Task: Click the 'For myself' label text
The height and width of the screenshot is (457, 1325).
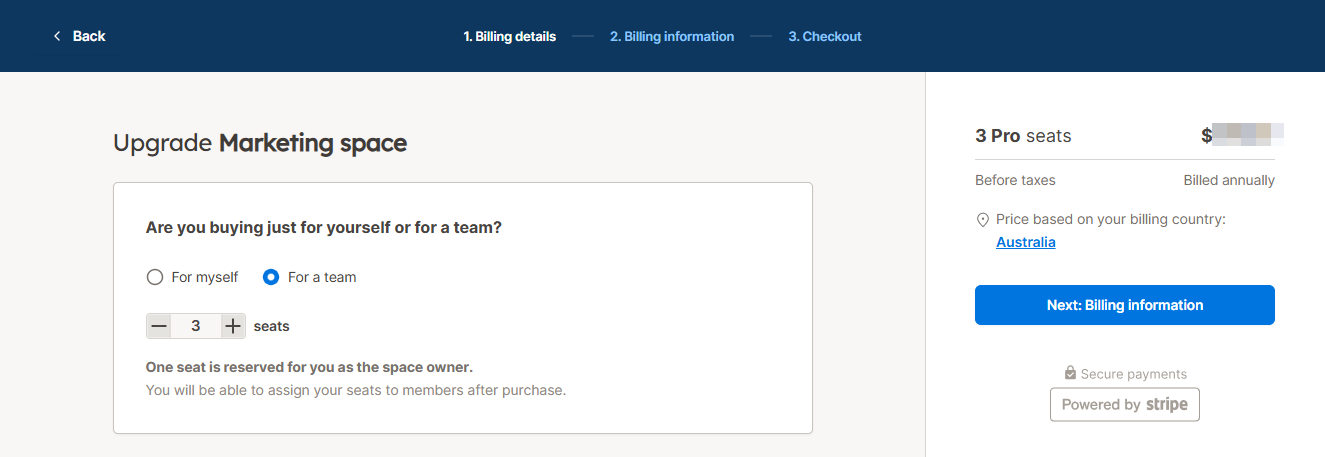Action: [204, 277]
